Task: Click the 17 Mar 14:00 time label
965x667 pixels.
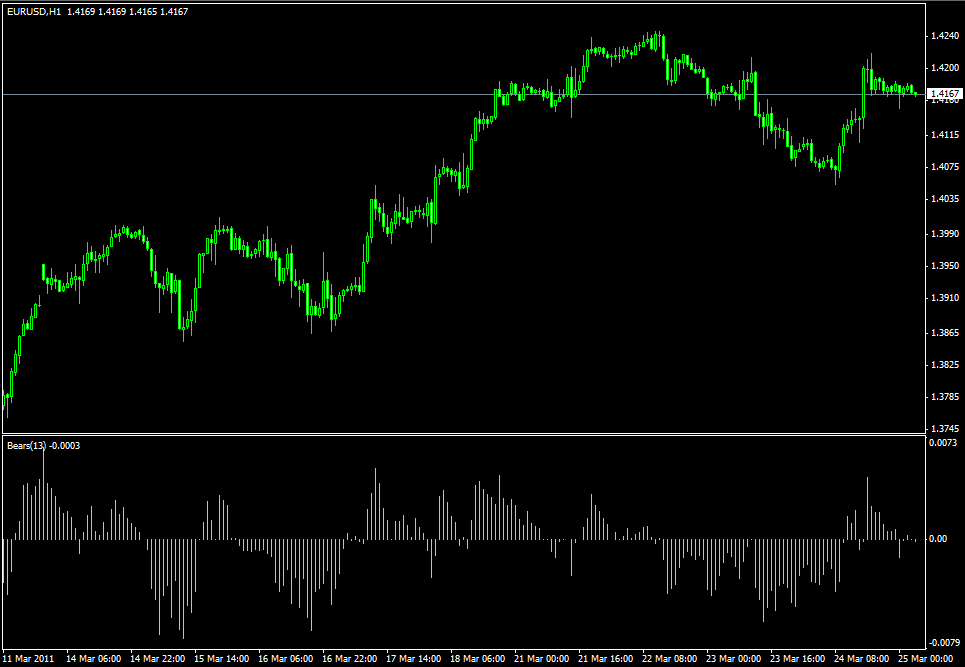Action: coord(414,658)
